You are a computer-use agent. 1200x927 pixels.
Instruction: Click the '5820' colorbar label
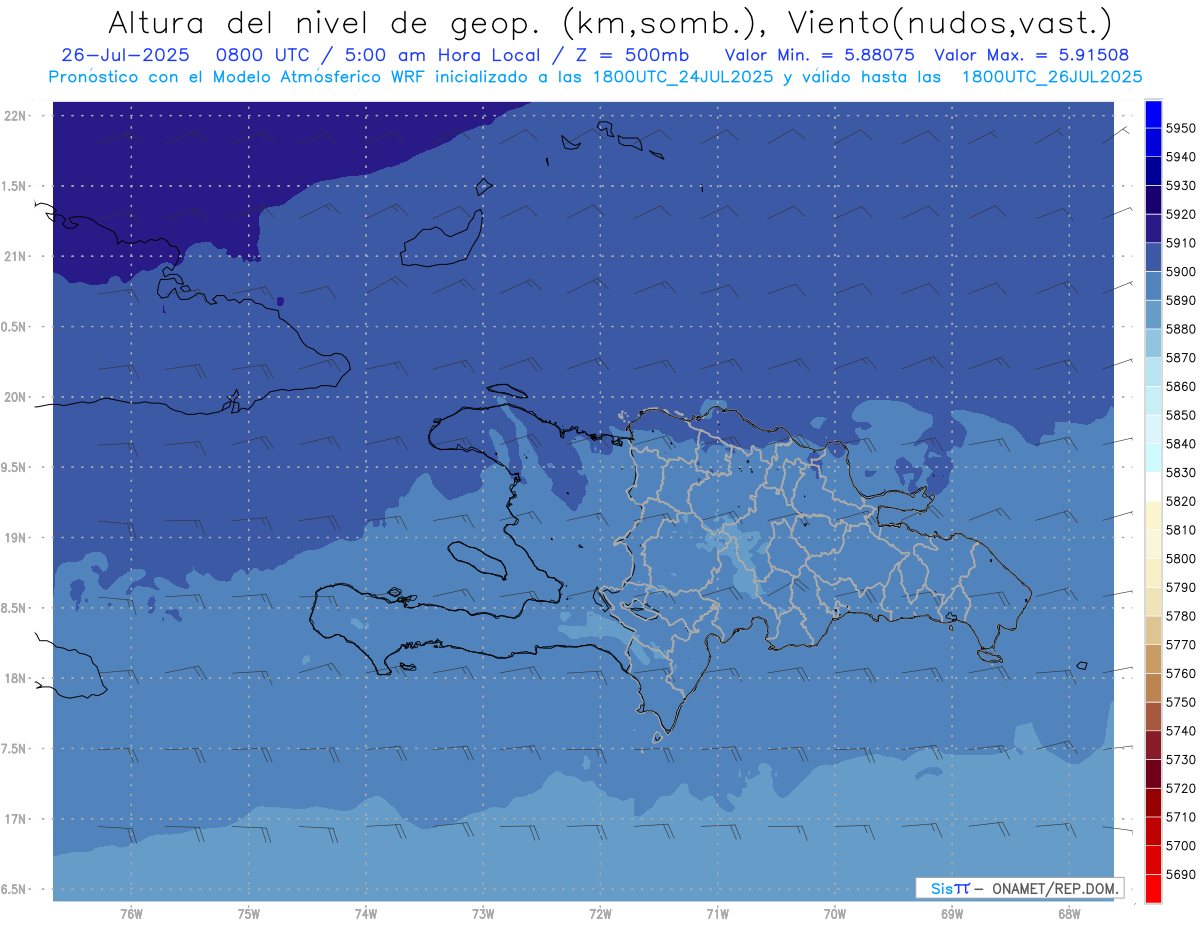(x=1180, y=501)
